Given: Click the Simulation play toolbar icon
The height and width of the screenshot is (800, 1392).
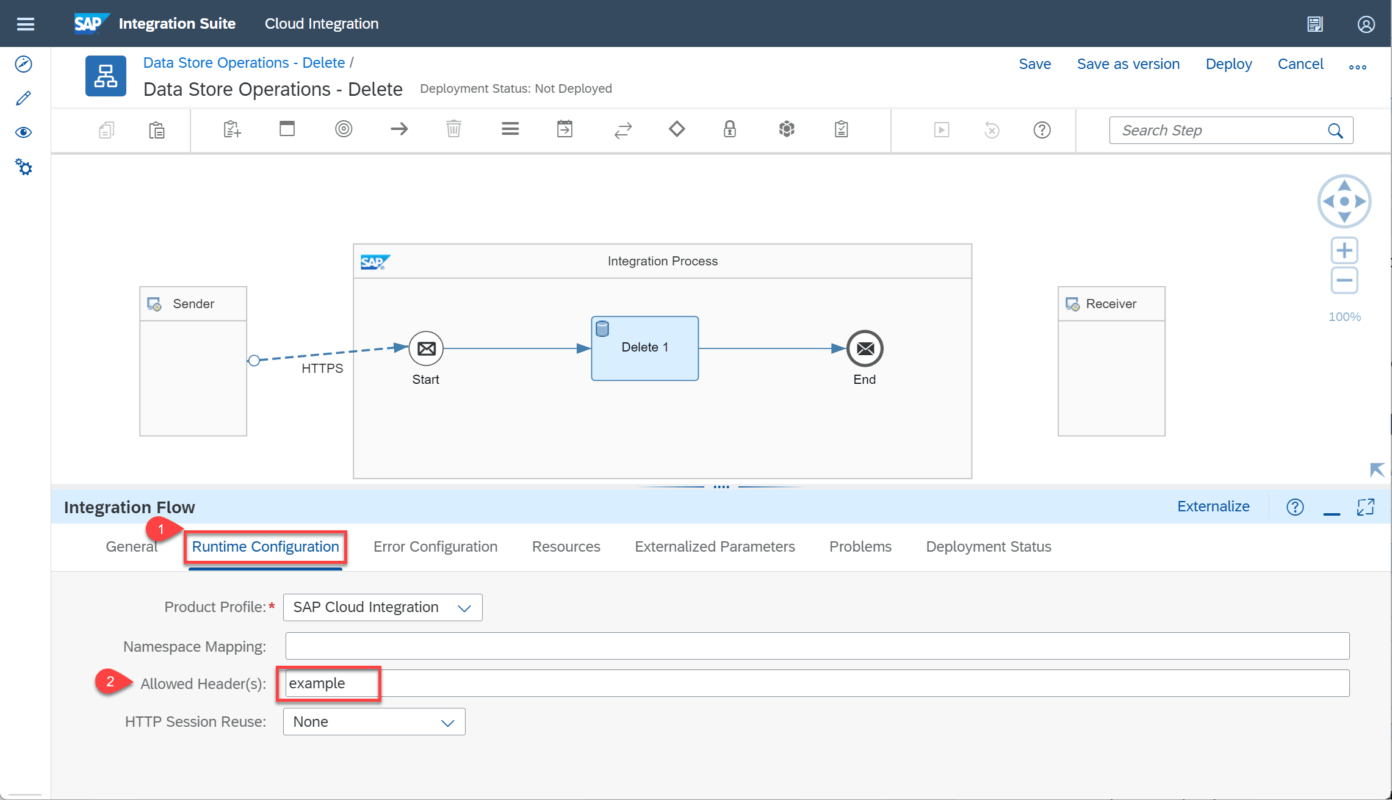Looking at the screenshot, I should (941, 130).
